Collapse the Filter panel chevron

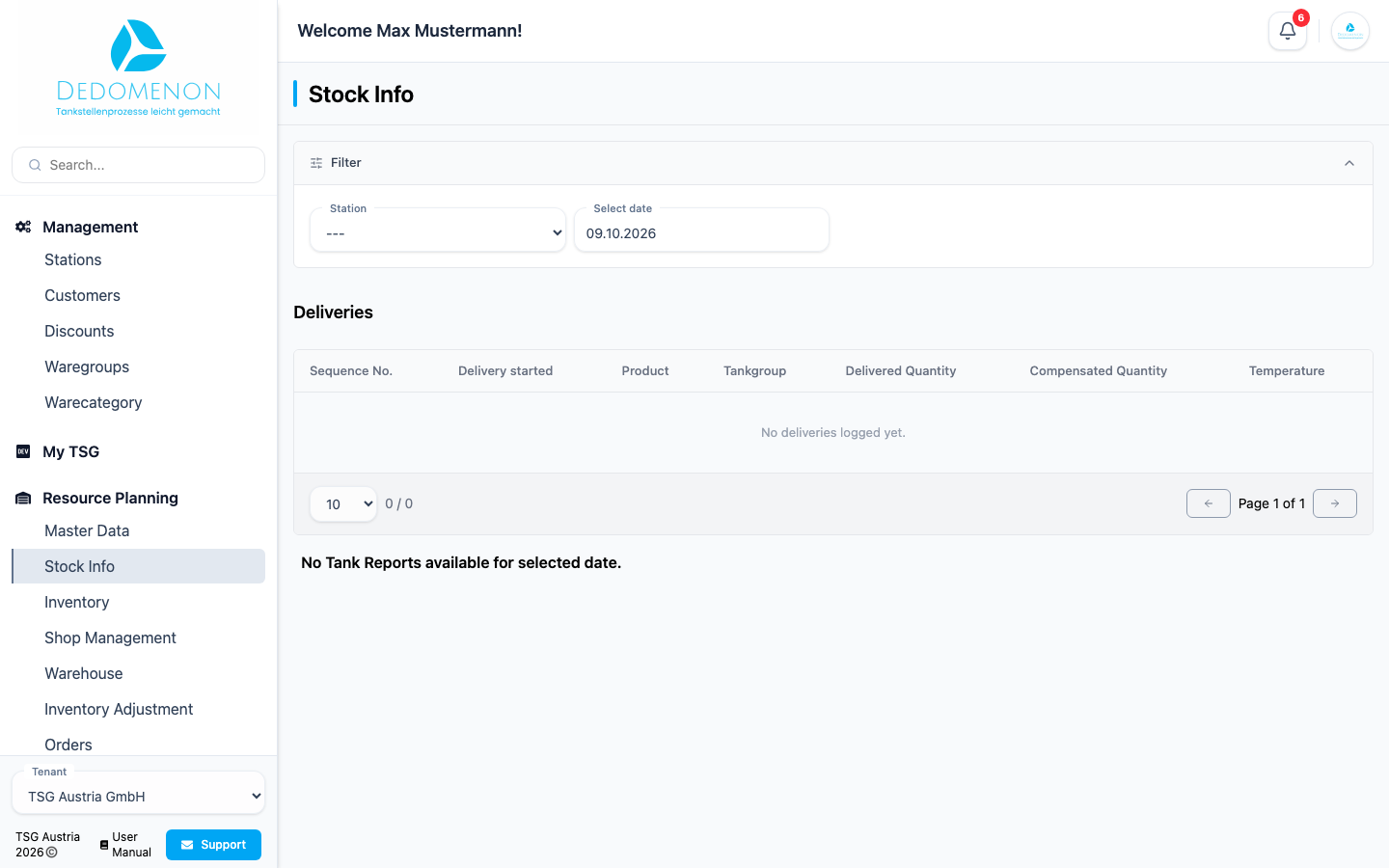click(x=1349, y=163)
